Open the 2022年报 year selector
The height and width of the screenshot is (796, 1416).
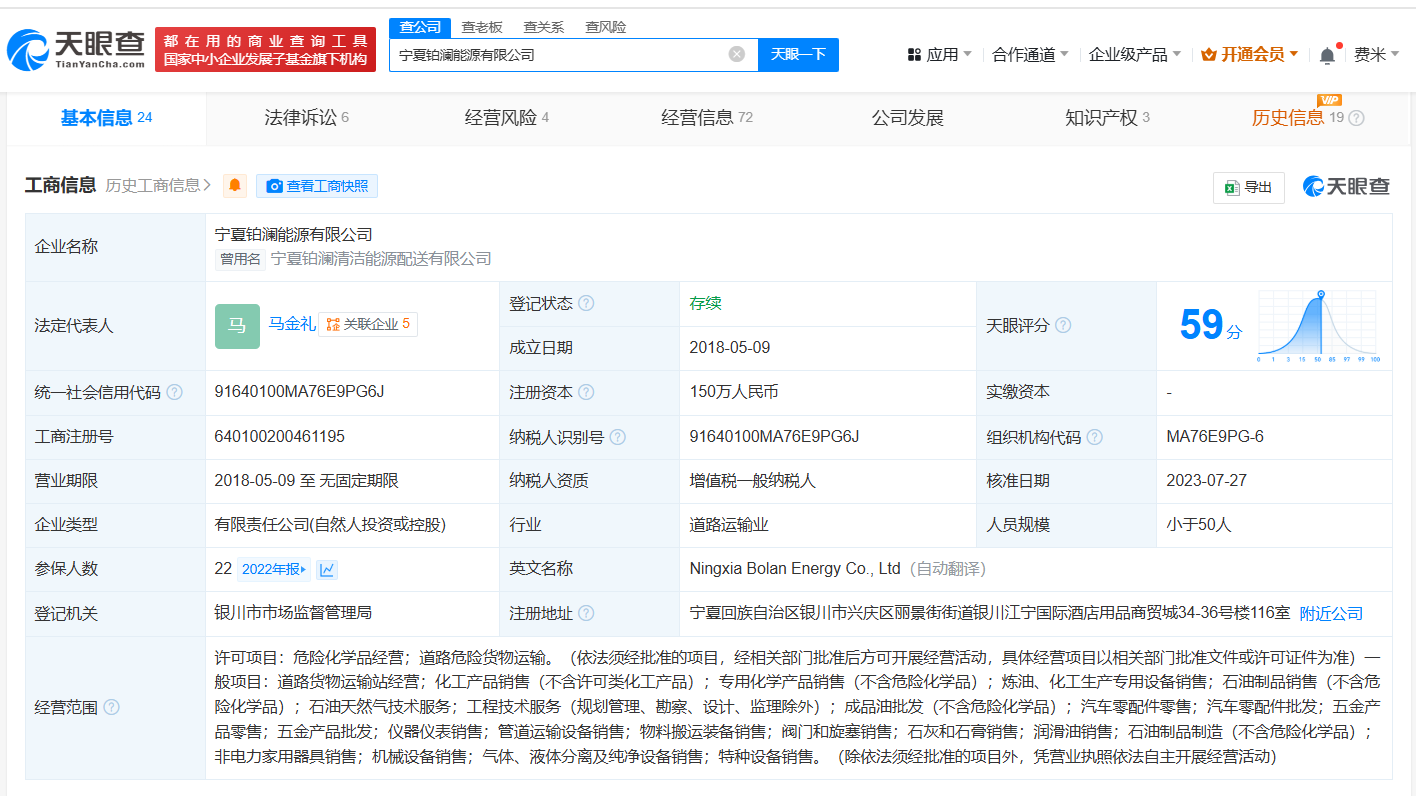[274, 569]
